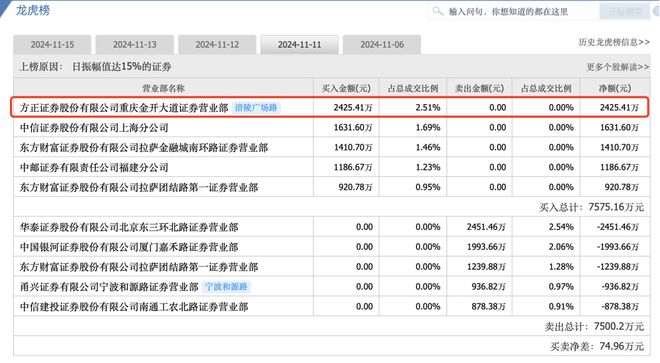Click the 上榜原因 日振幅值达15%的证券 text

96,67
